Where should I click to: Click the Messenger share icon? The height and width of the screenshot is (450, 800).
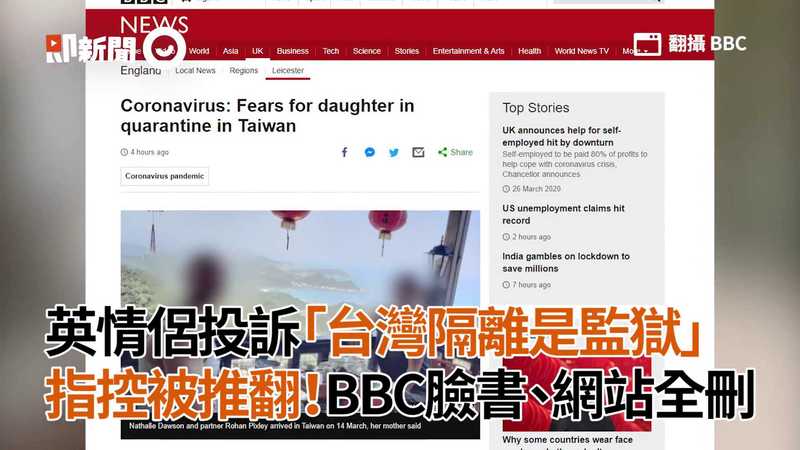[x=369, y=153]
